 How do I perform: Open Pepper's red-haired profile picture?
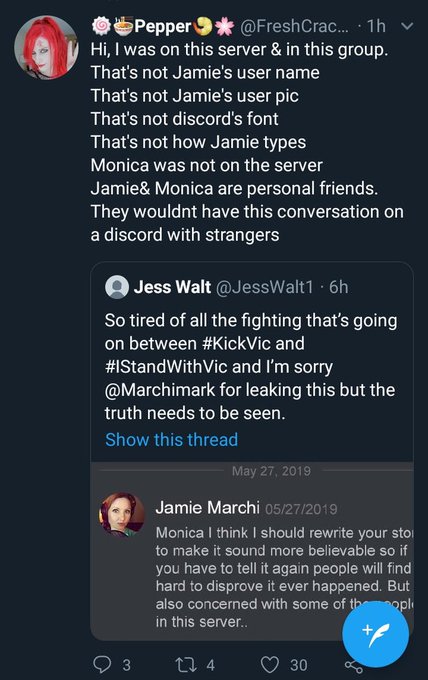(46, 48)
